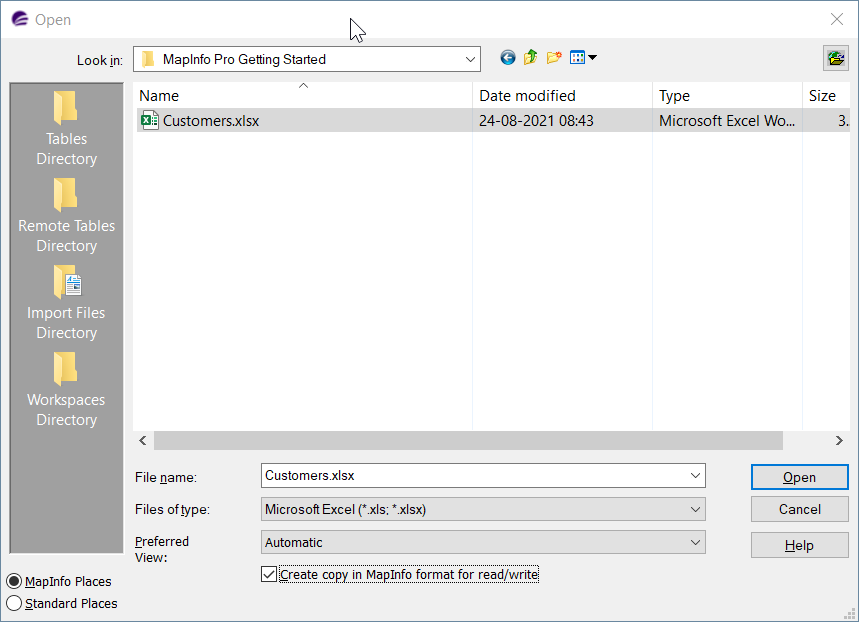
Task: Click the green folder icon at top right
Action: [x=836, y=58]
